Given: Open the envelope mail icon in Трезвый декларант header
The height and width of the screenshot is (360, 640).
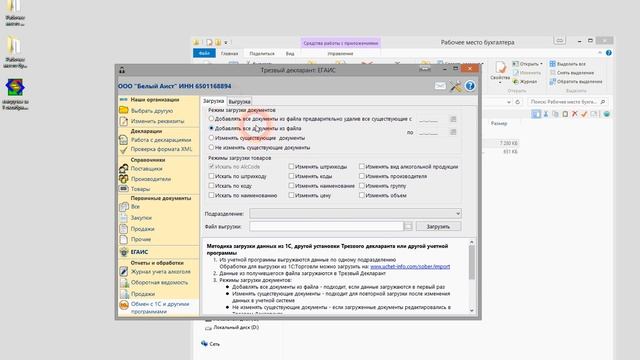Looking at the screenshot, I should pyautogui.click(x=440, y=86).
